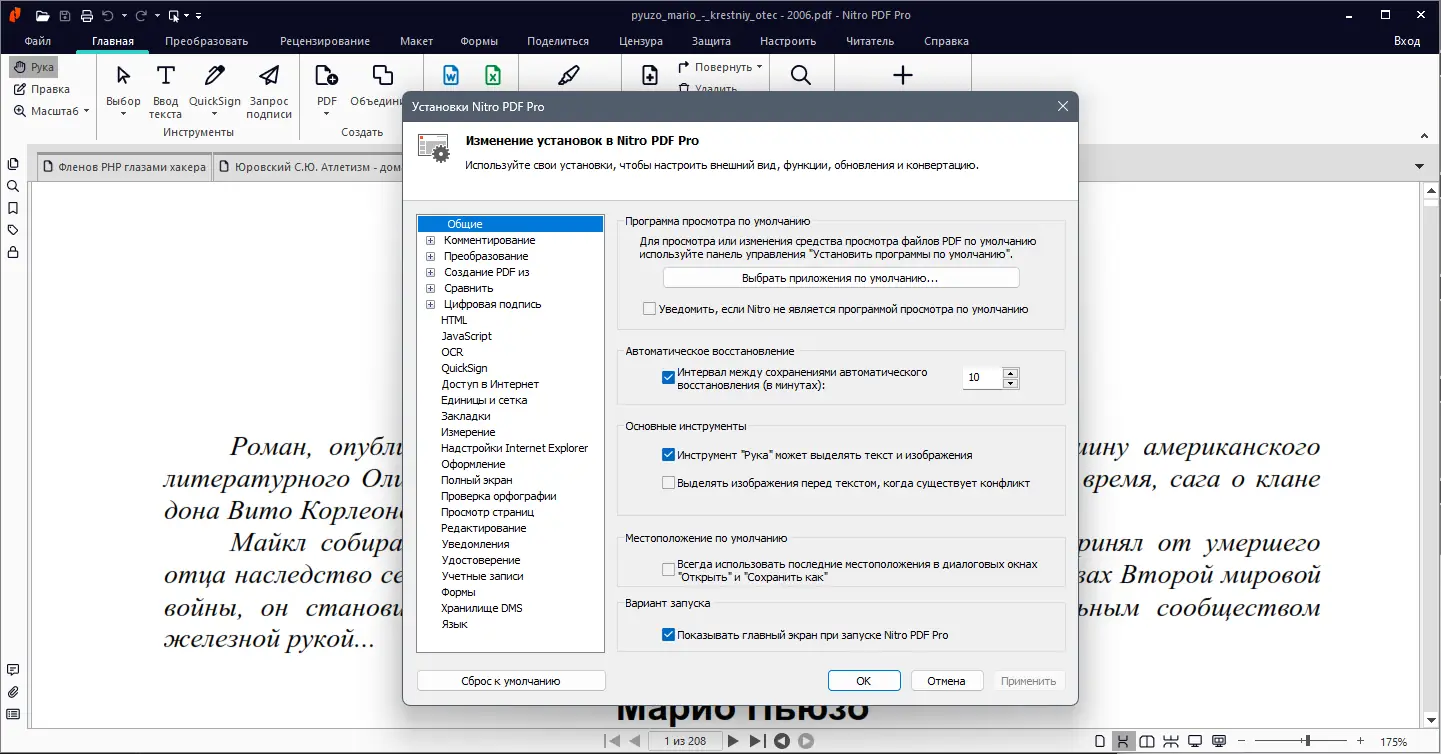The image size is (1441, 754).
Task: Click the Отмена button
Action: point(946,681)
